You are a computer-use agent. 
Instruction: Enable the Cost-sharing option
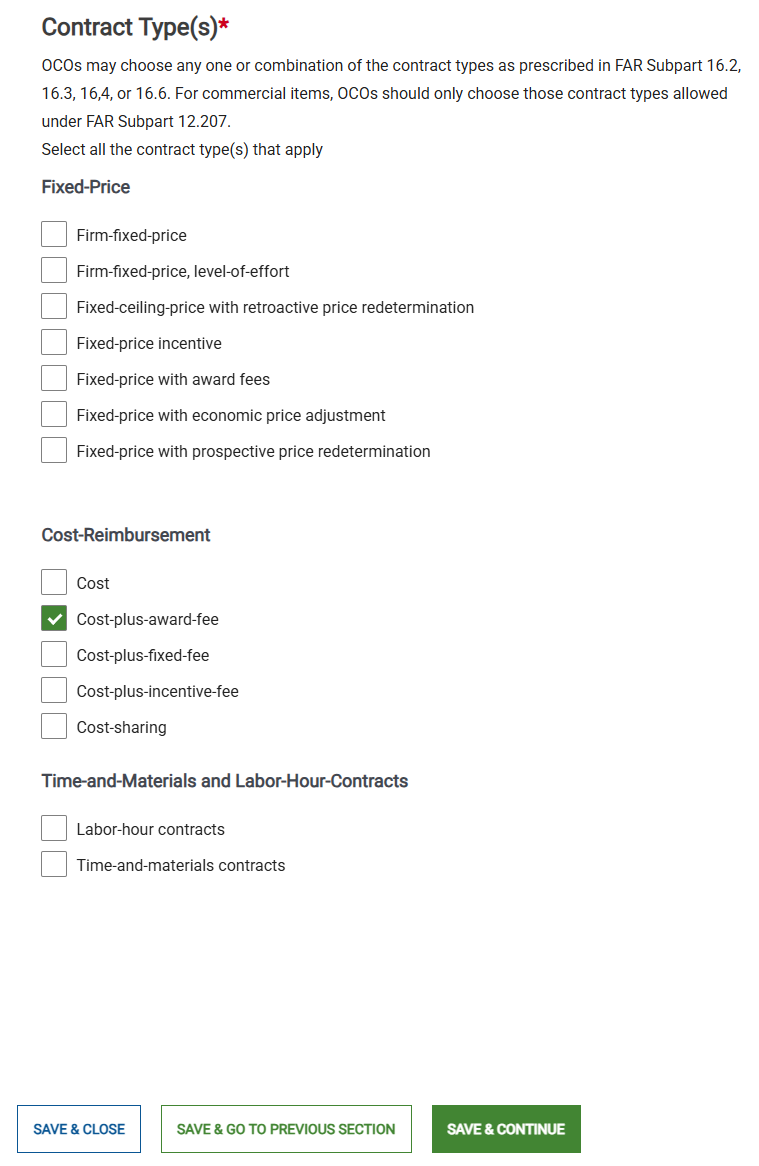[x=54, y=725]
